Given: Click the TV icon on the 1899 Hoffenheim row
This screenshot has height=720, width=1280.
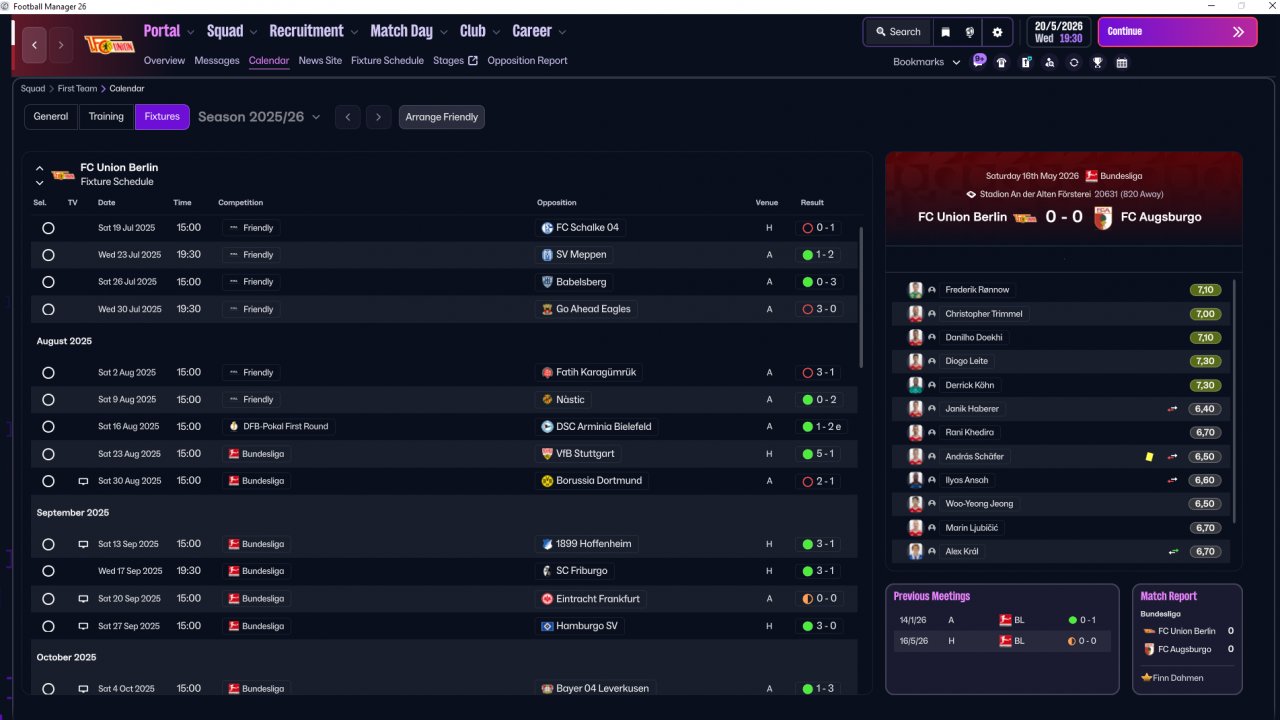Looking at the screenshot, I should click(83, 545).
